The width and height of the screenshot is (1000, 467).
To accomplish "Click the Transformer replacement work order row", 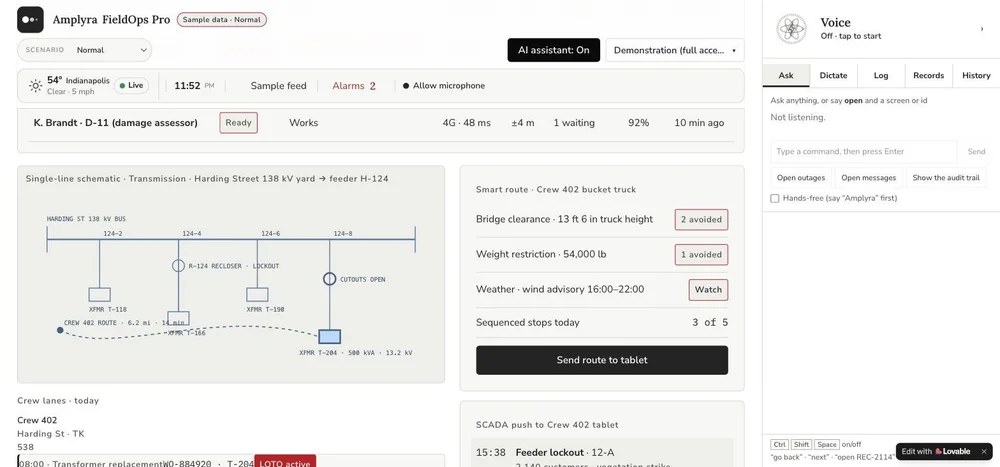I will click(231, 462).
